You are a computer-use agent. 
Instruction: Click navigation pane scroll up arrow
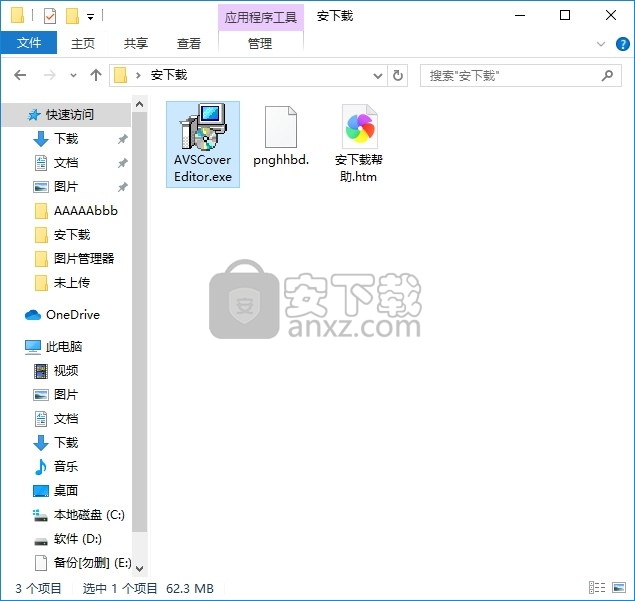pyautogui.click(x=139, y=104)
